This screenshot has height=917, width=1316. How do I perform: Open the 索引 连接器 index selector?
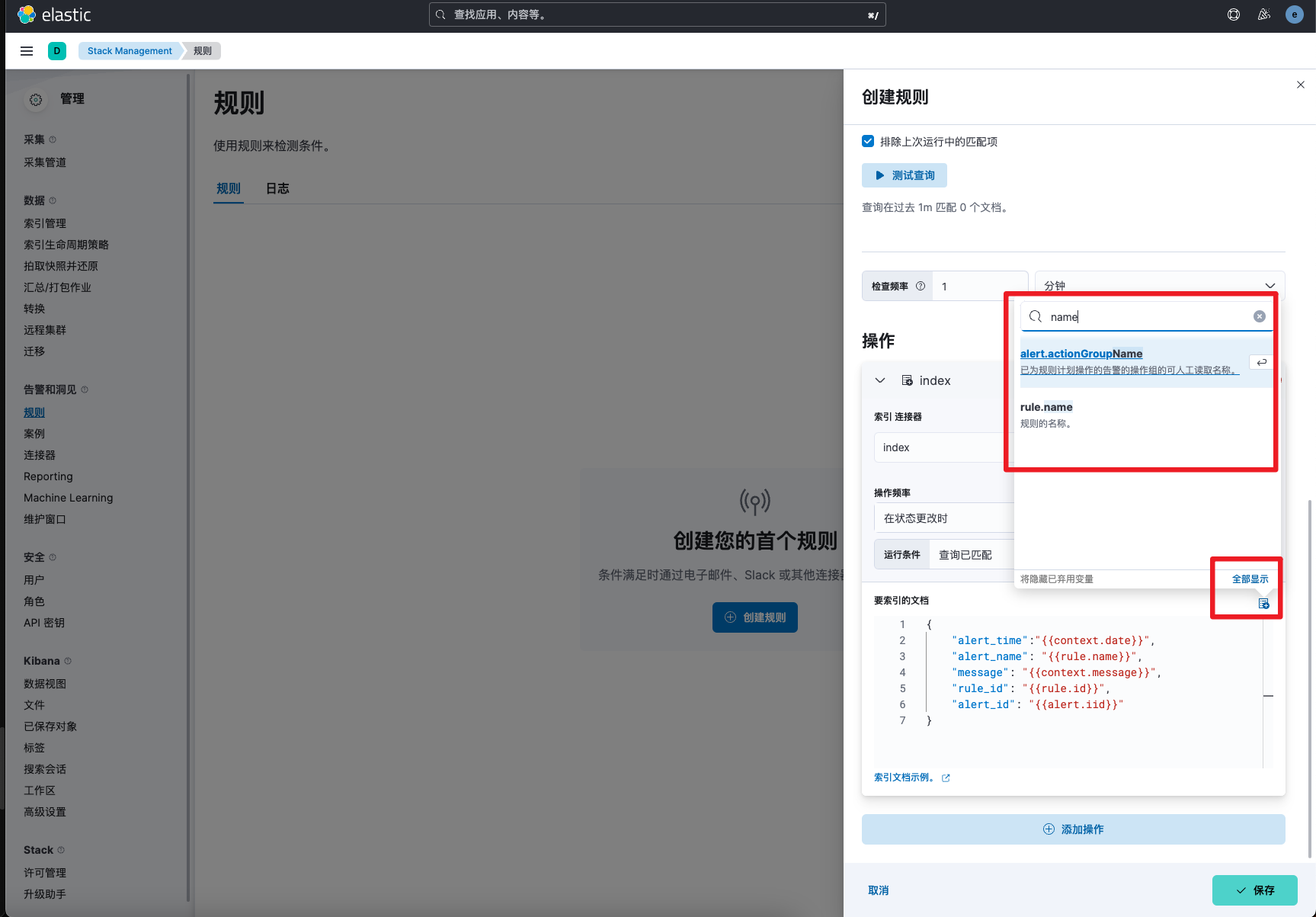(x=943, y=447)
